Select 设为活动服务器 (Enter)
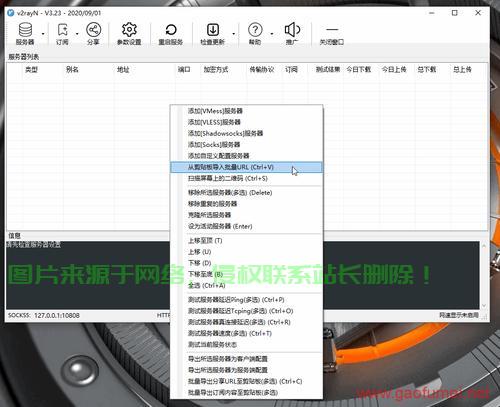 point(246,226)
